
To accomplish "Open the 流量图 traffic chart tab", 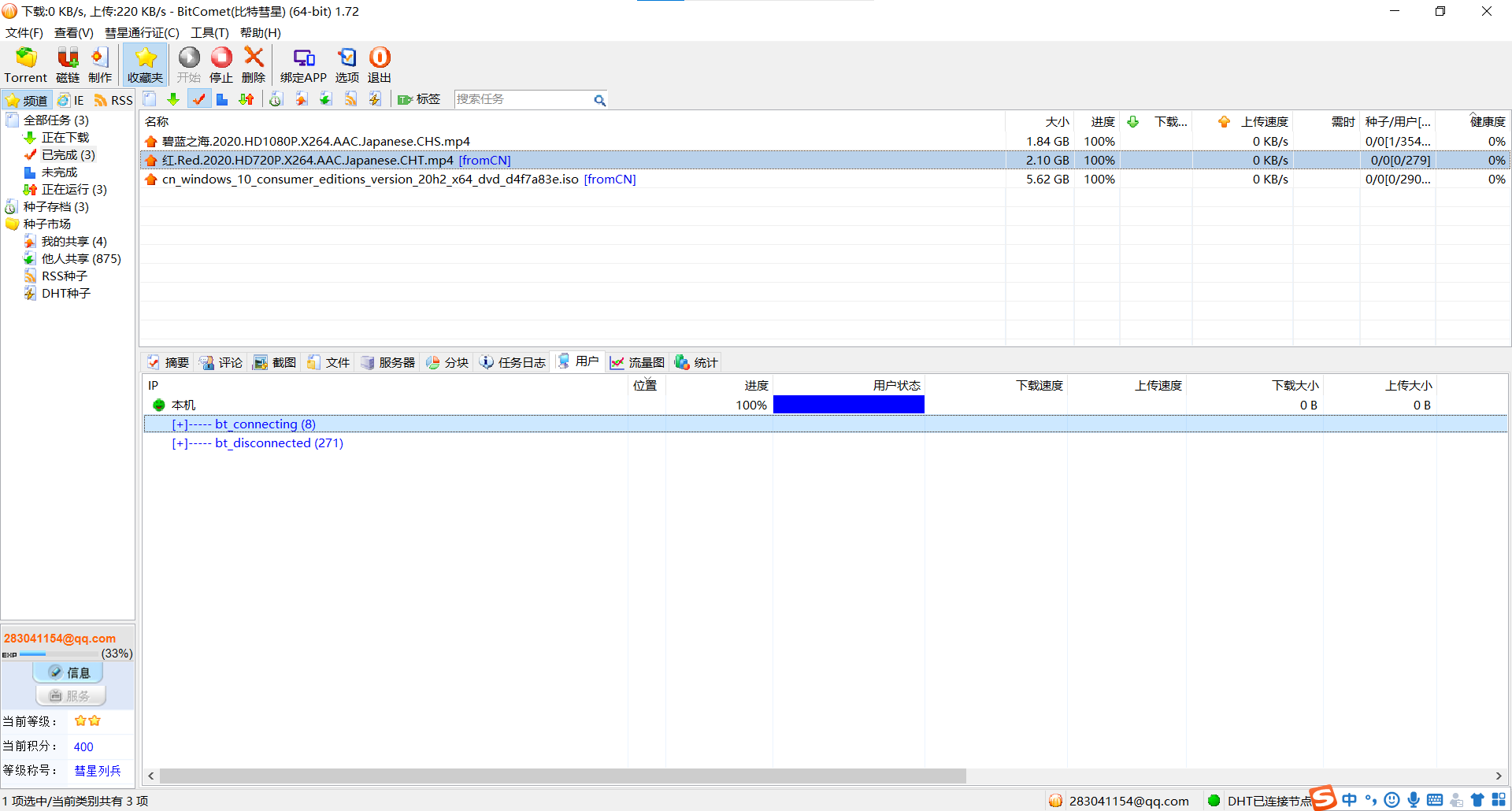I will [637, 362].
